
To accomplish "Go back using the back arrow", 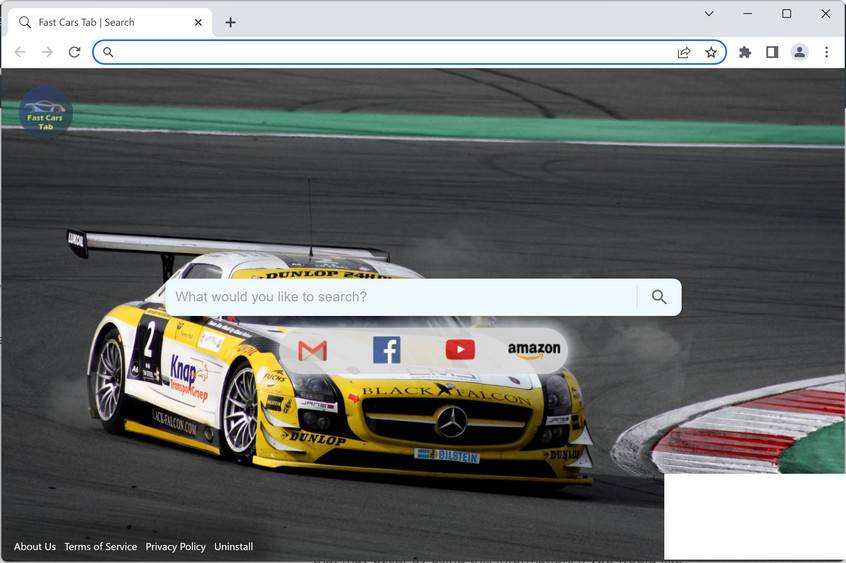I will [x=20, y=52].
